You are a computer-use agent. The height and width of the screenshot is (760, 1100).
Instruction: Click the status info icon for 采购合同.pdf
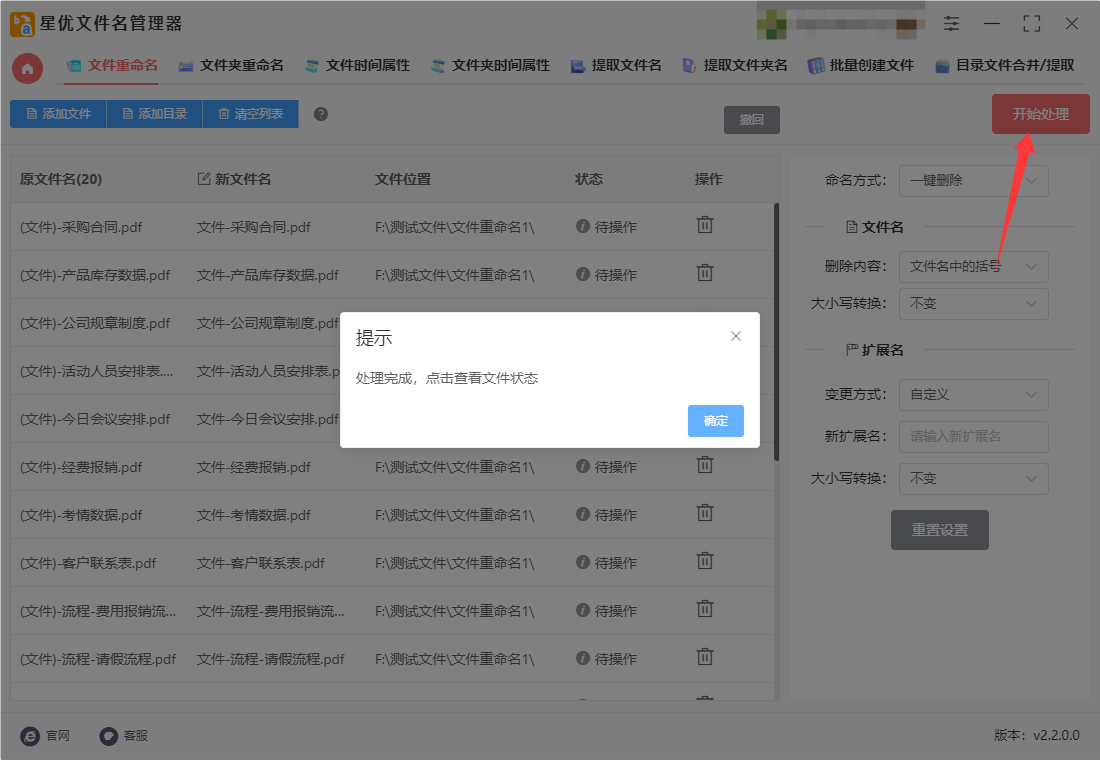pos(582,226)
